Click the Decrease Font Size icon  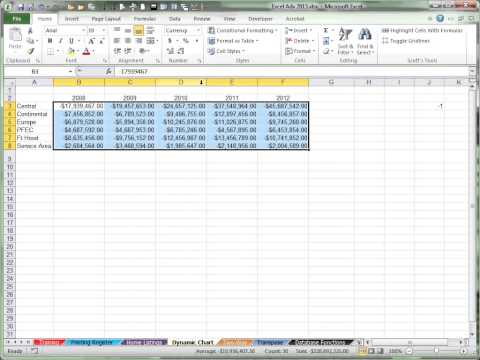[102, 41]
